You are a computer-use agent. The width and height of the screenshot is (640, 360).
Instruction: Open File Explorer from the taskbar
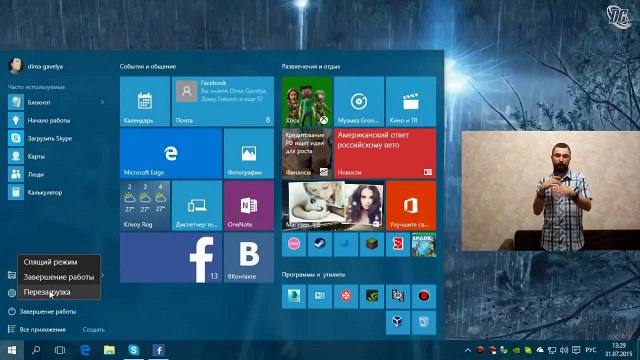[109, 350]
